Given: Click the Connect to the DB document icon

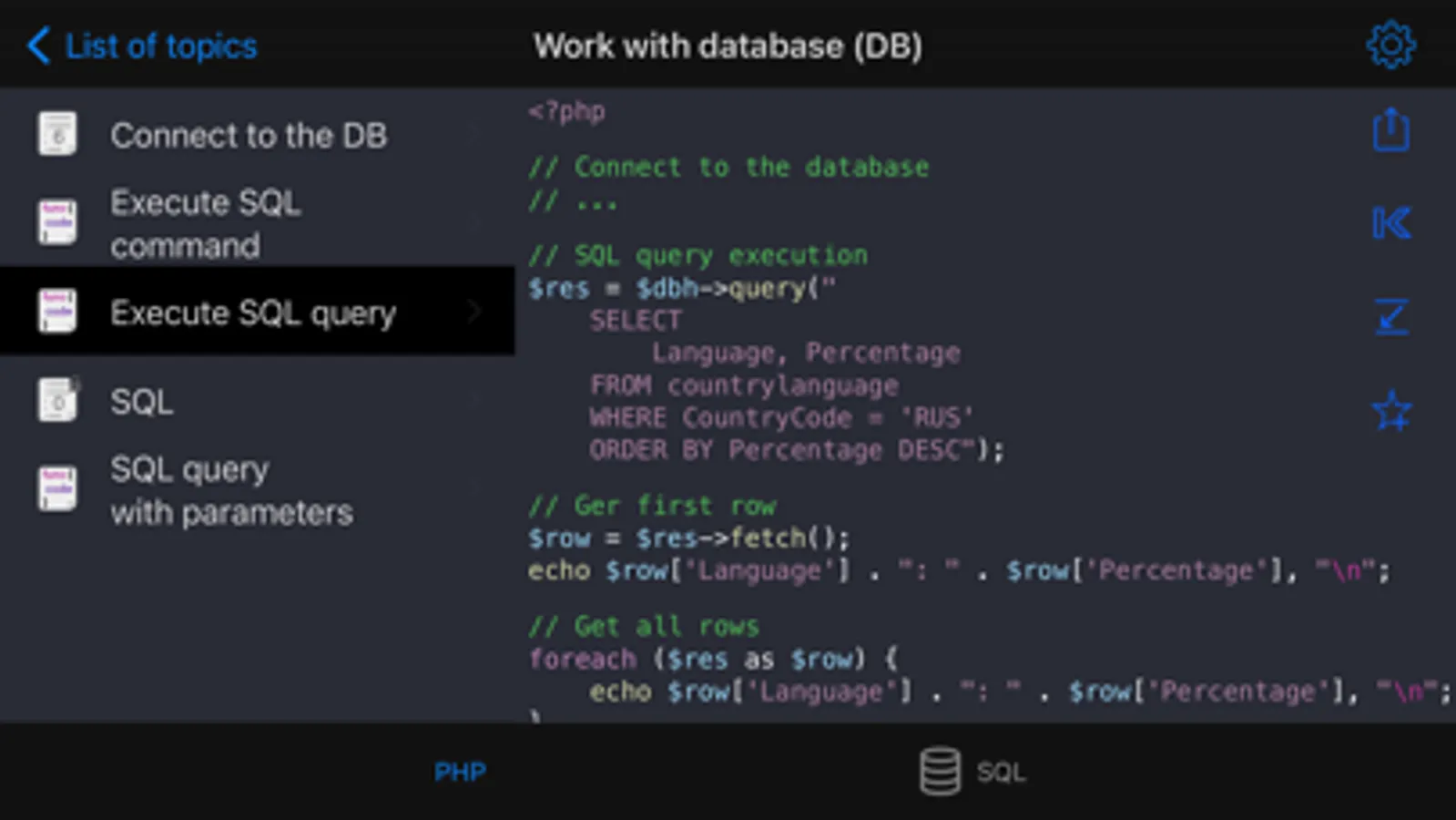Looking at the screenshot, I should (x=57, y=135).
